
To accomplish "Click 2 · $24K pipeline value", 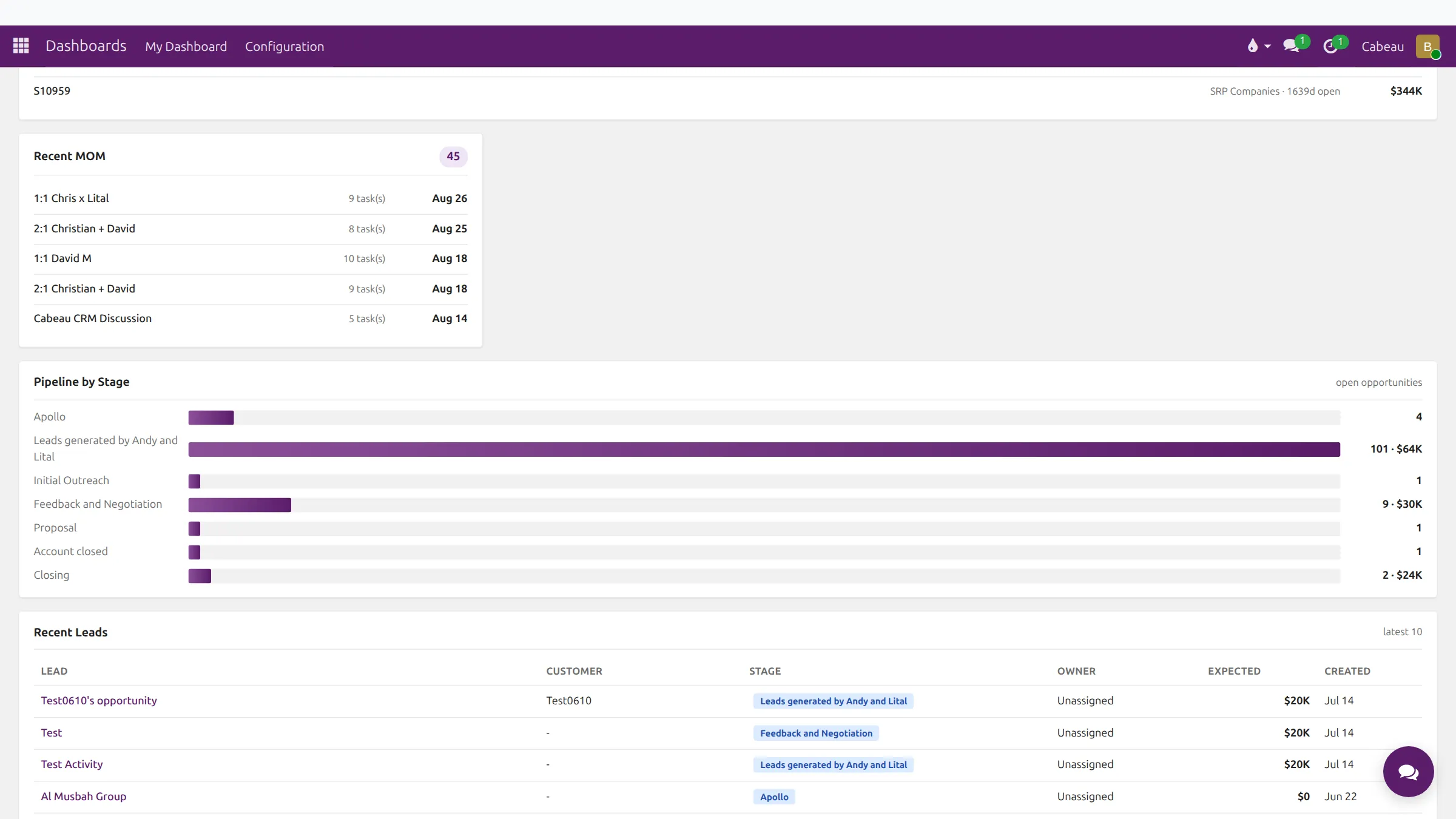I will click(x=1402, y=575).
